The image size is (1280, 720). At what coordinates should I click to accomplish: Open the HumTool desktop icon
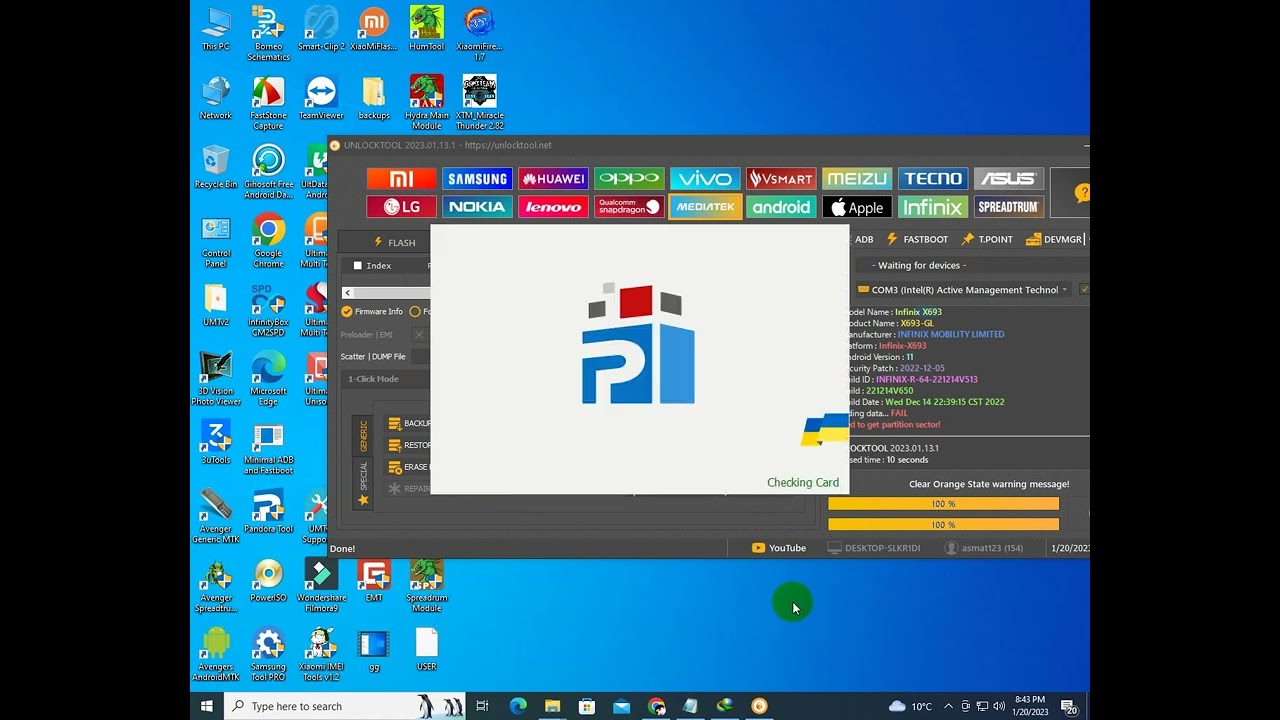(x=427, y=28)
